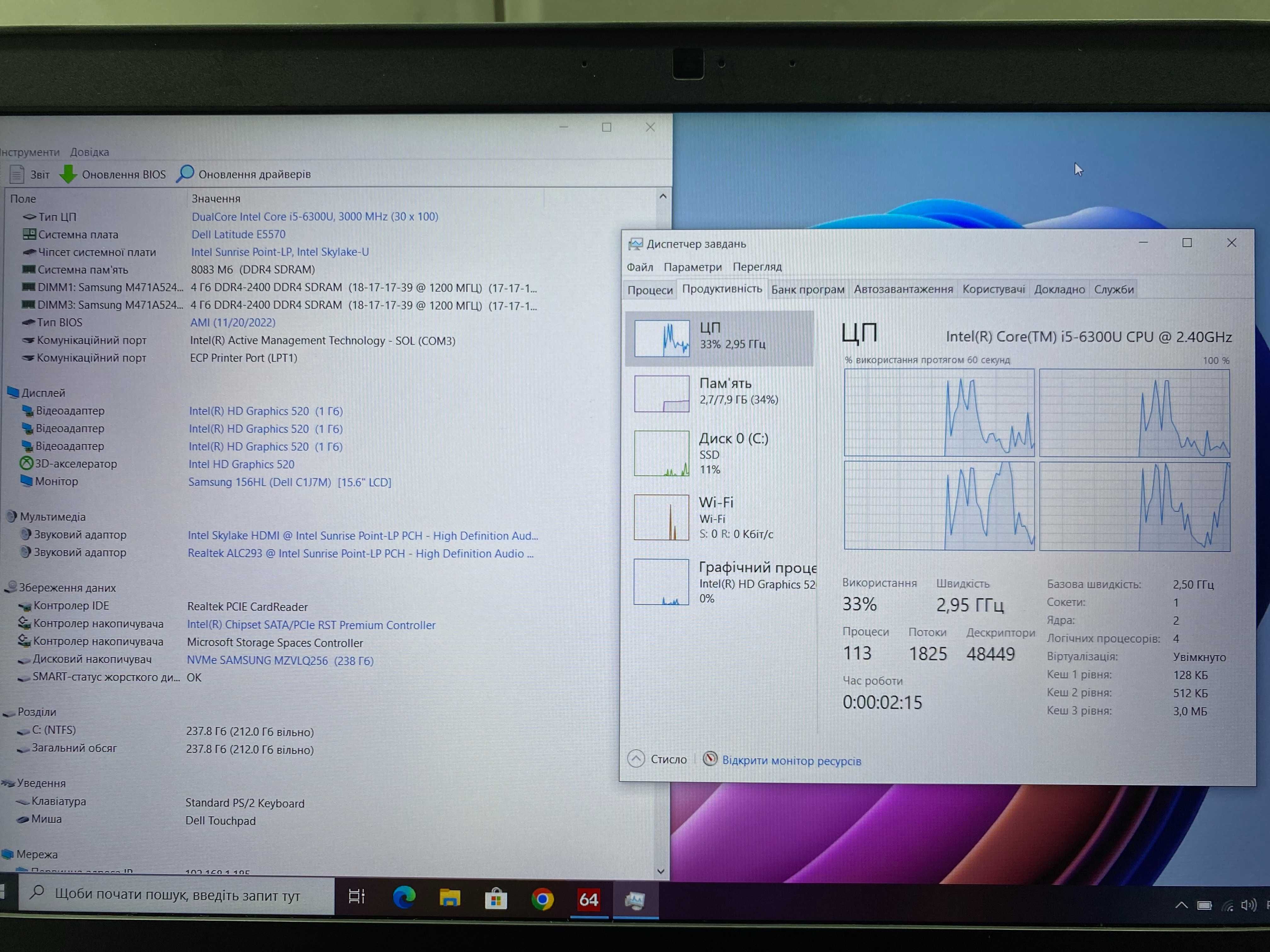Switch to the Автозавантаження tab

coord(903,289)
